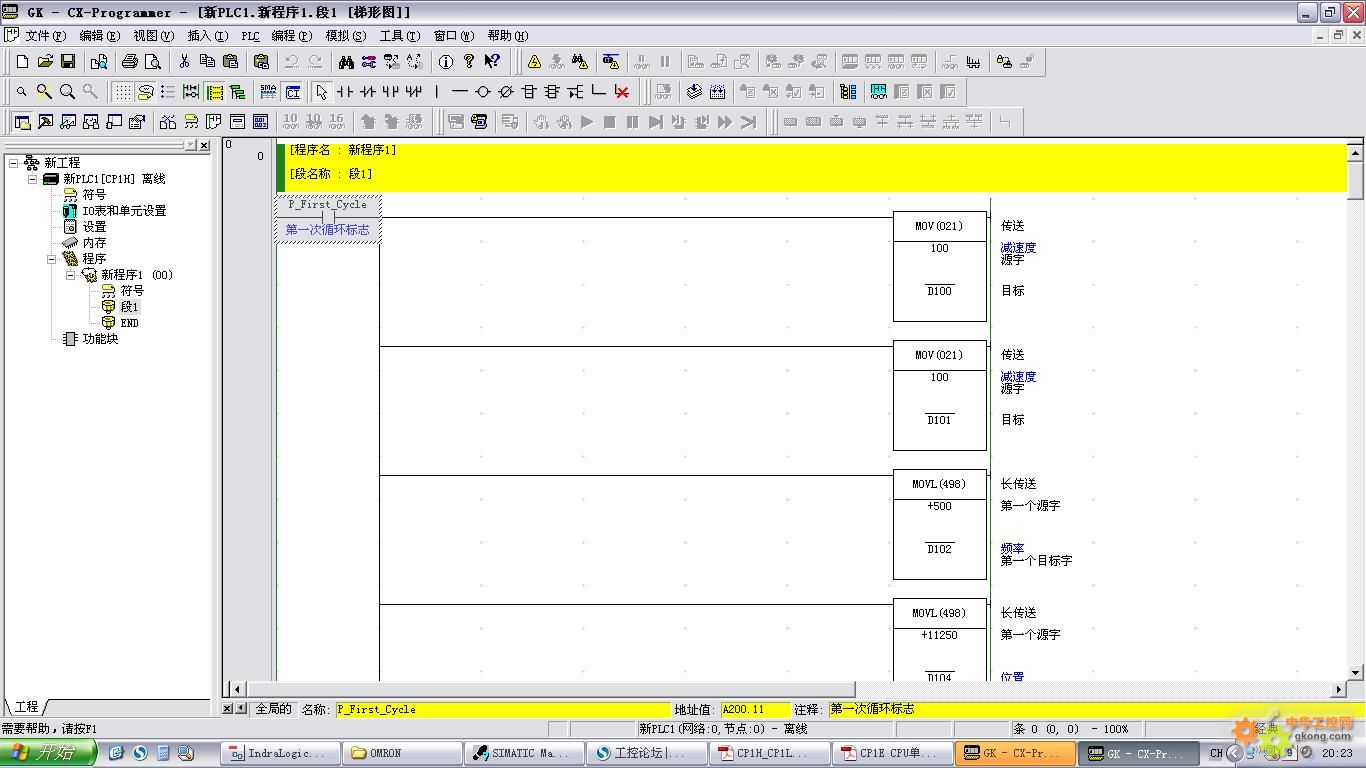Open the 编辑(E) menu
This screenshot has width=1366, height=768.
99,36
